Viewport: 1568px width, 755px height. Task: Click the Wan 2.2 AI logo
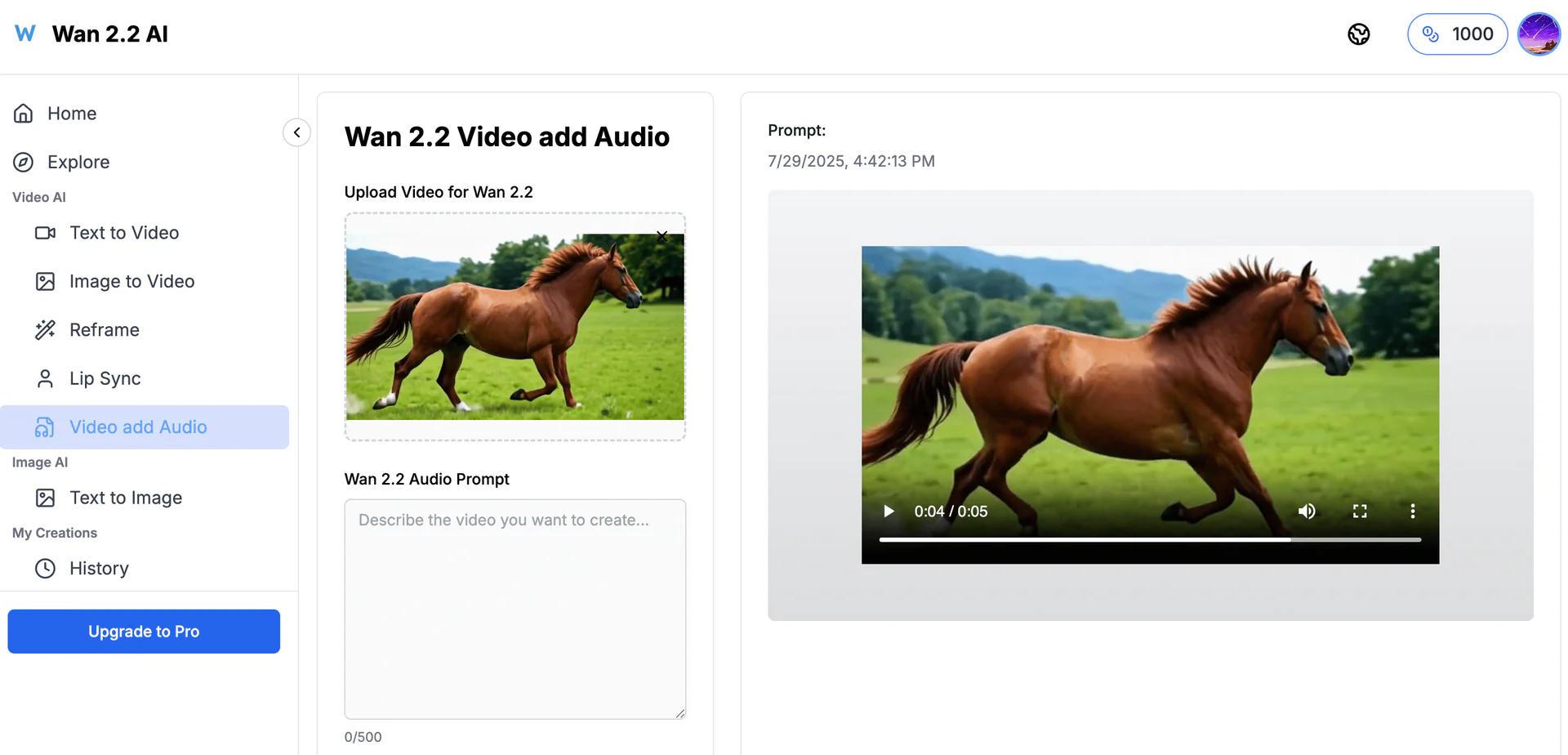tap(91, 34)
